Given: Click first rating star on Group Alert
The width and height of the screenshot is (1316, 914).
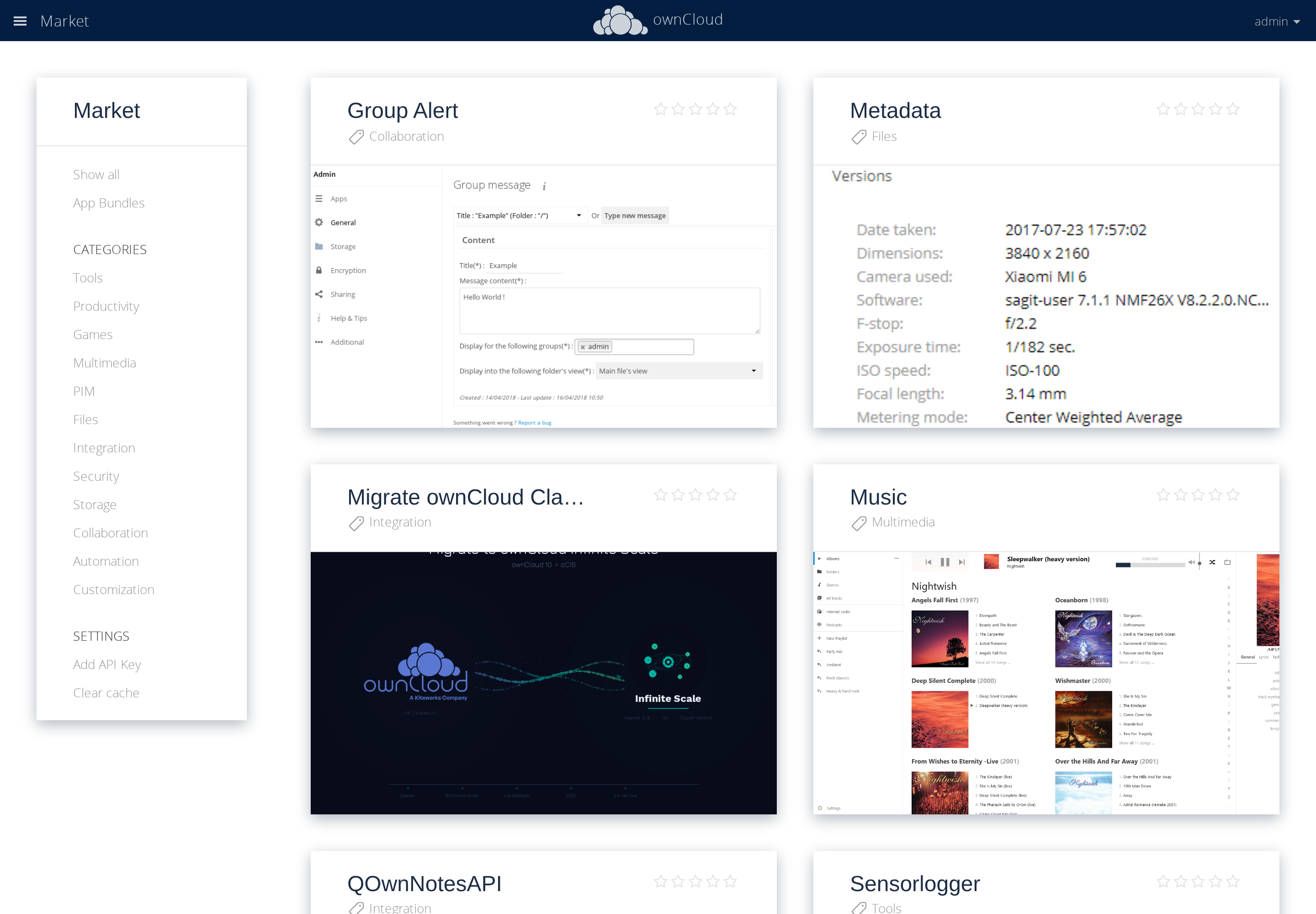Looking at the screenshot, I should pos(660,109).
